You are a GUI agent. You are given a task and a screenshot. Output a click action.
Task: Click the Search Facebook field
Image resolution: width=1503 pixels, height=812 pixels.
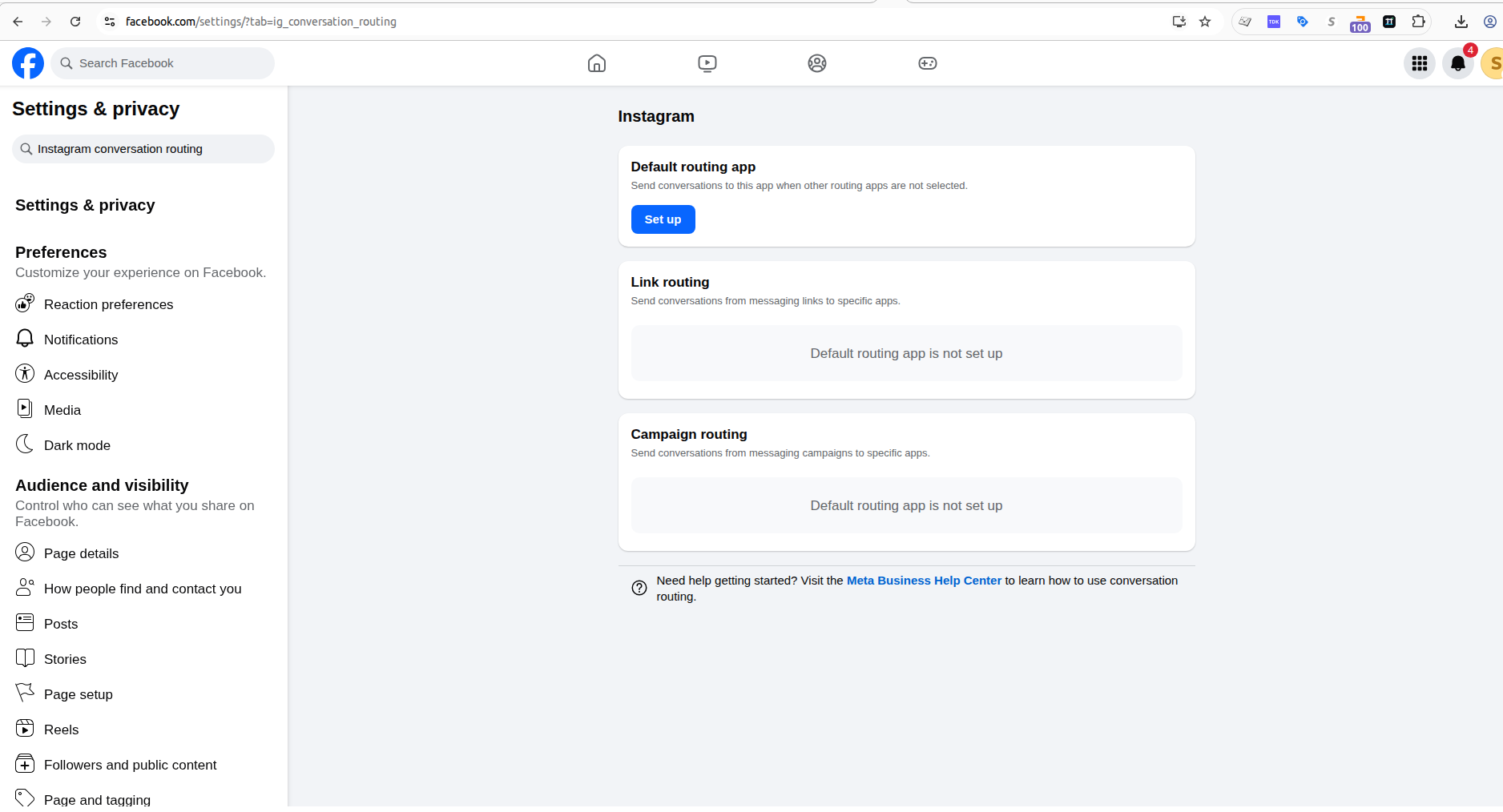(x=163, y=63)
